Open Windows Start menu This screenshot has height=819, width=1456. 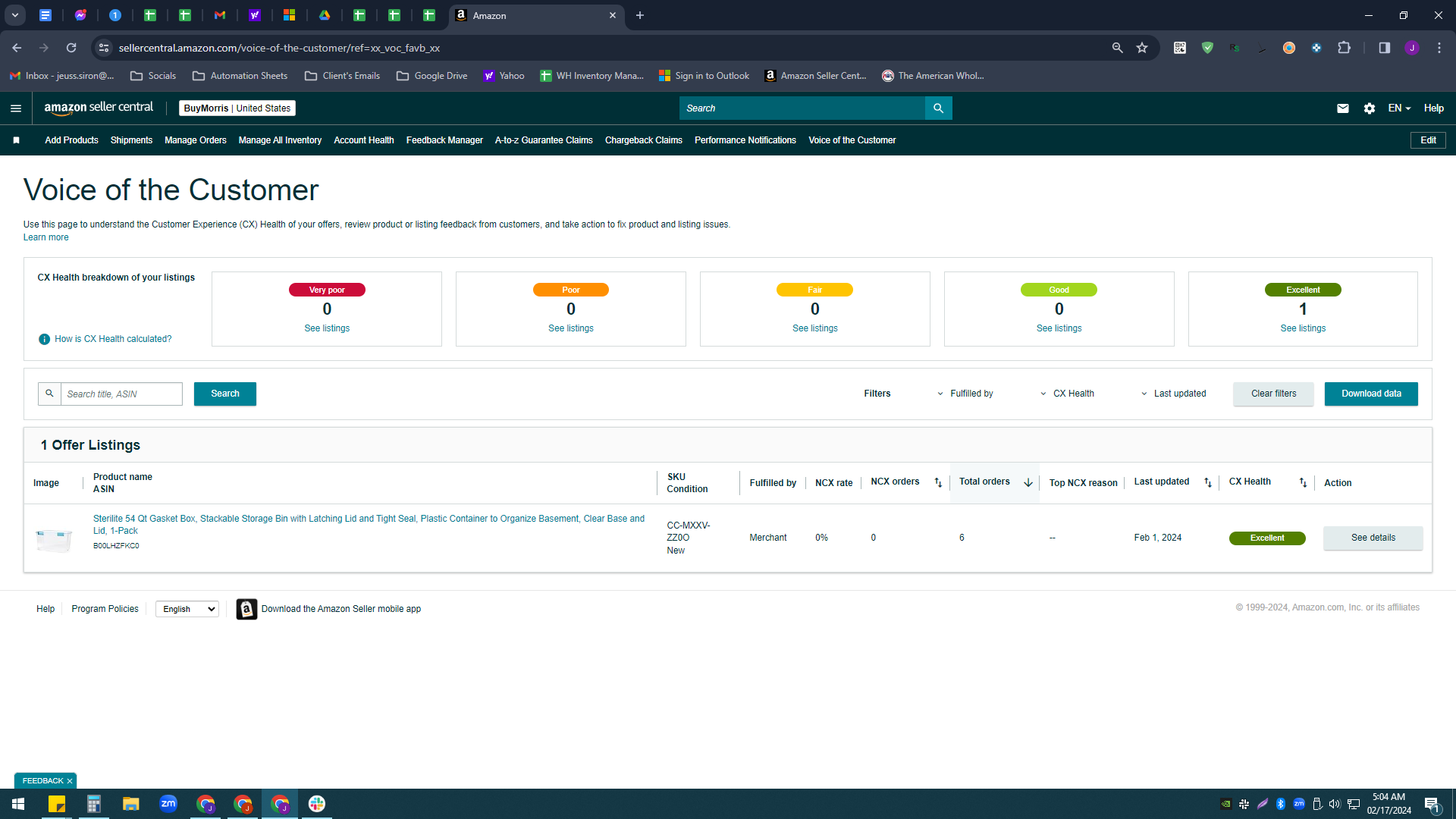click(x=18, y=804)
